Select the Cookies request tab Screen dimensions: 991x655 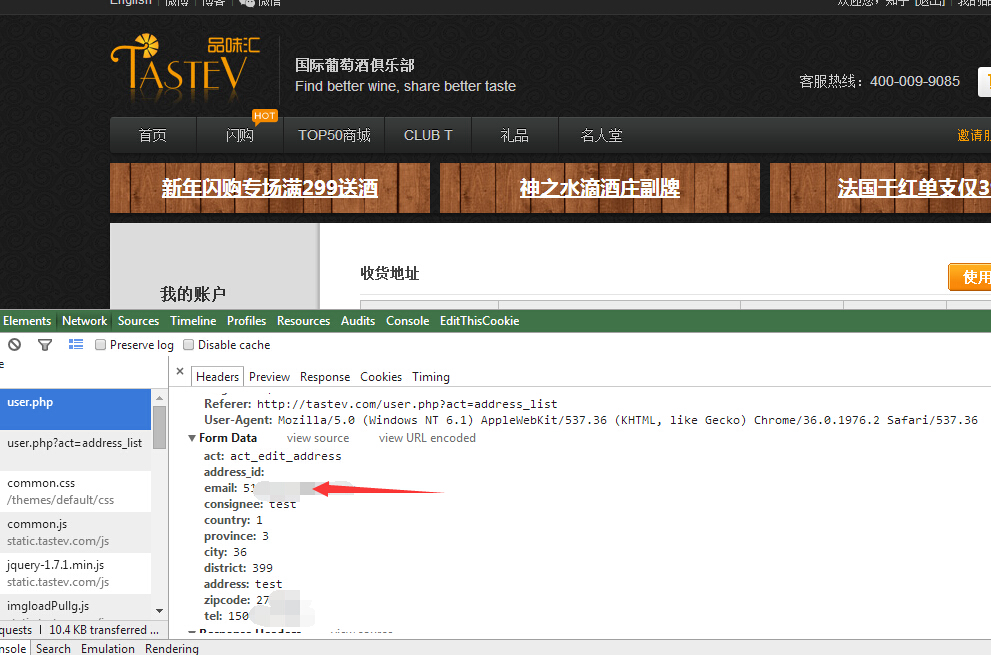(x=381, y=376)
